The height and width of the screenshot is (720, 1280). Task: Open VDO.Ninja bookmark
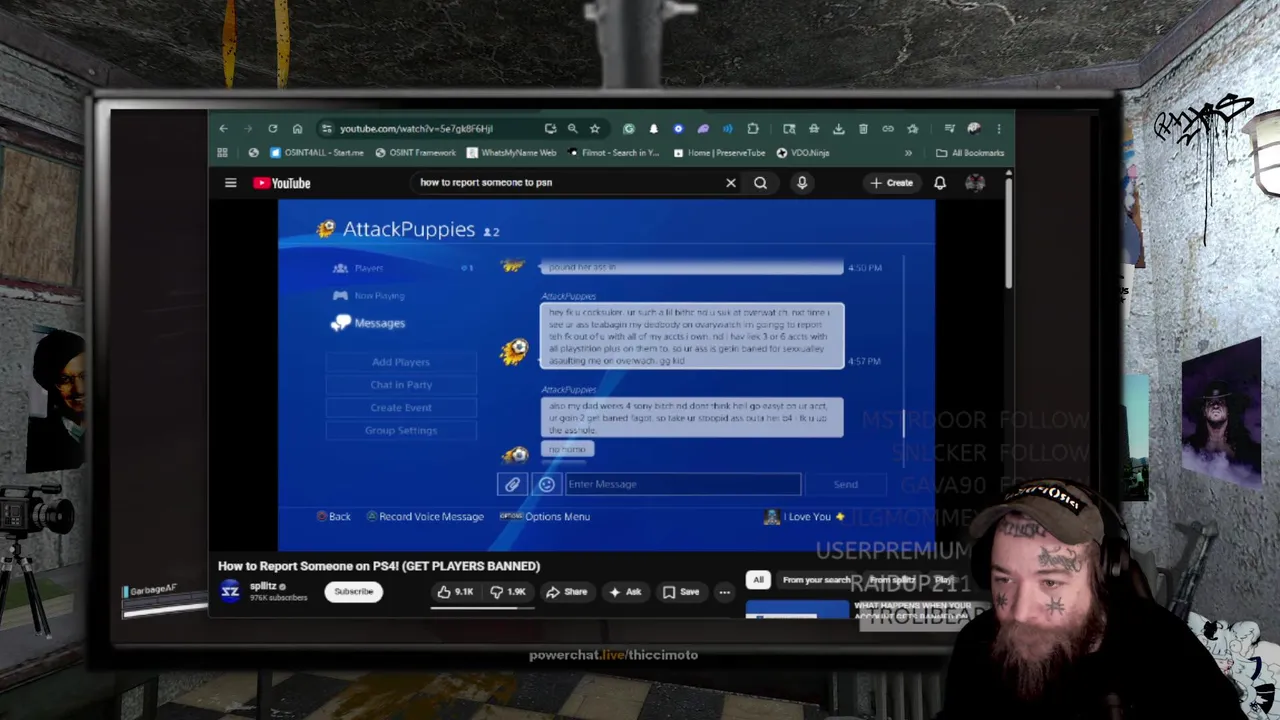[803, 153]
